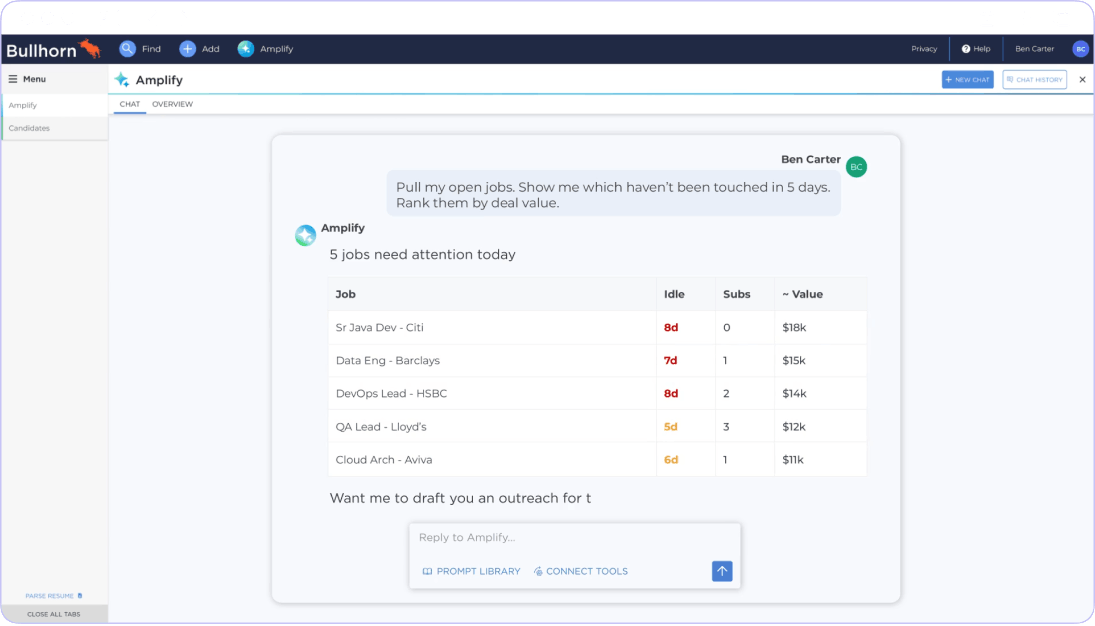Click "5 jobs need attention today" text
1095x626 pixels.
click(422, 254)
